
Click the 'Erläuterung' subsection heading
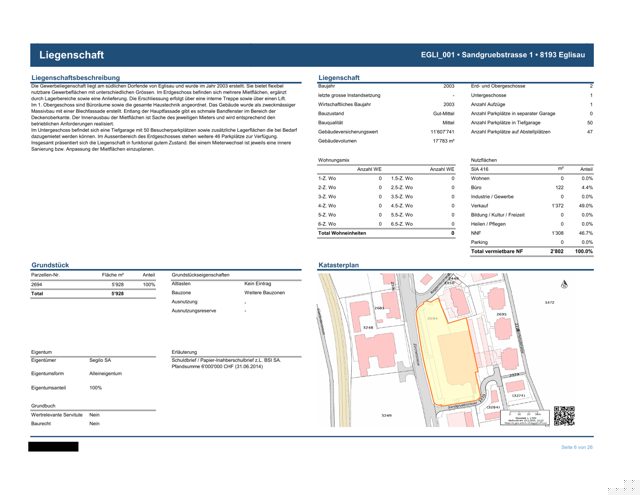[x=184, y=352]
